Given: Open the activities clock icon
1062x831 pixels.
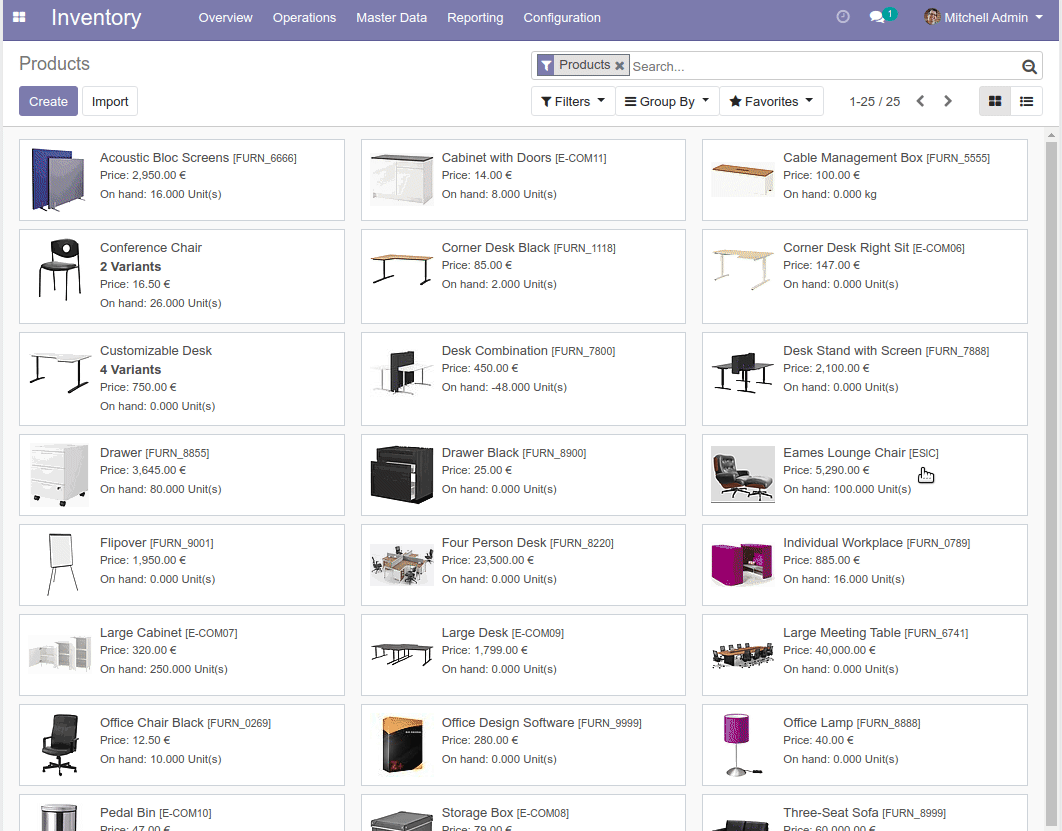Looking at the screenshot, I should (x=843, y=17).
